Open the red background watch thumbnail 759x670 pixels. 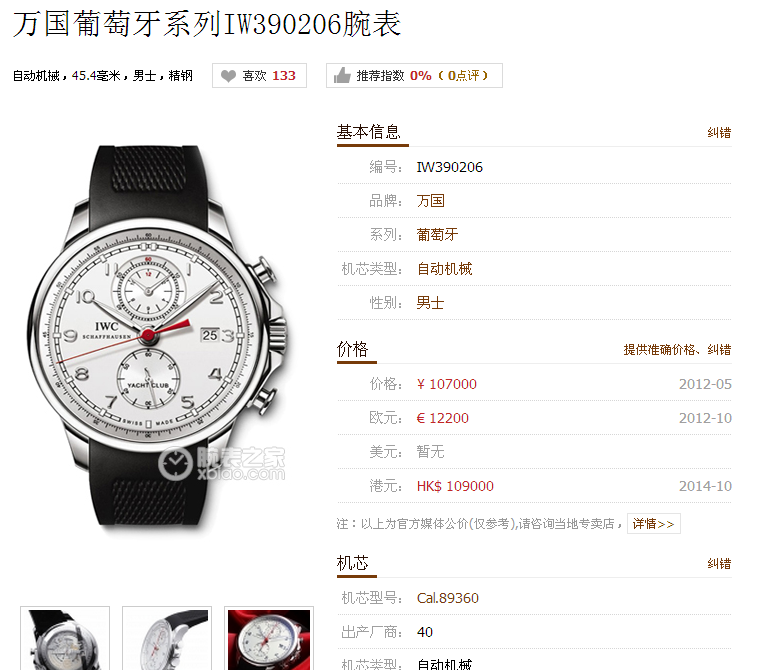[269, 639]
